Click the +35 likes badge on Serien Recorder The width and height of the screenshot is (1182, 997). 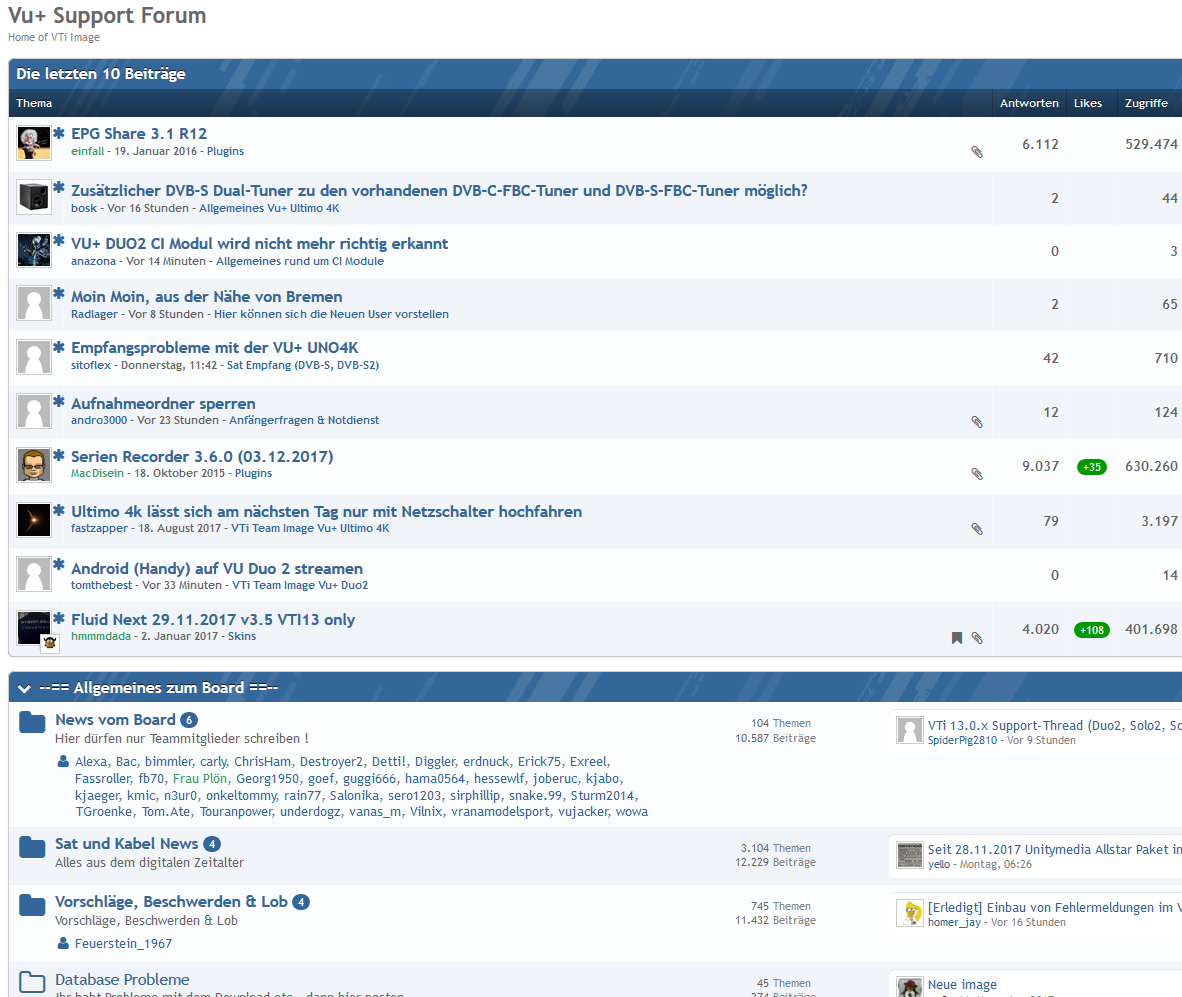pos(1091,467)
